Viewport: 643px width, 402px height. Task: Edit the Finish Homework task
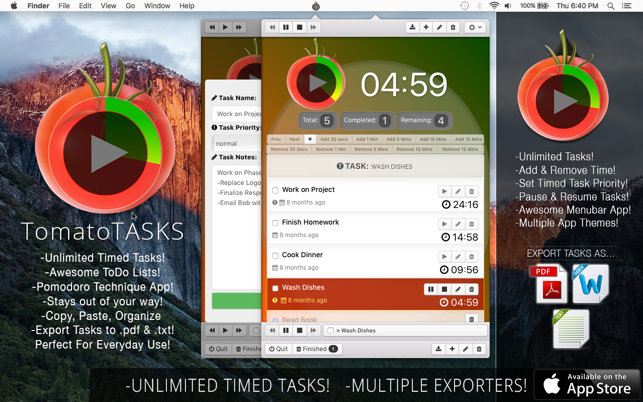pos(458,224)
